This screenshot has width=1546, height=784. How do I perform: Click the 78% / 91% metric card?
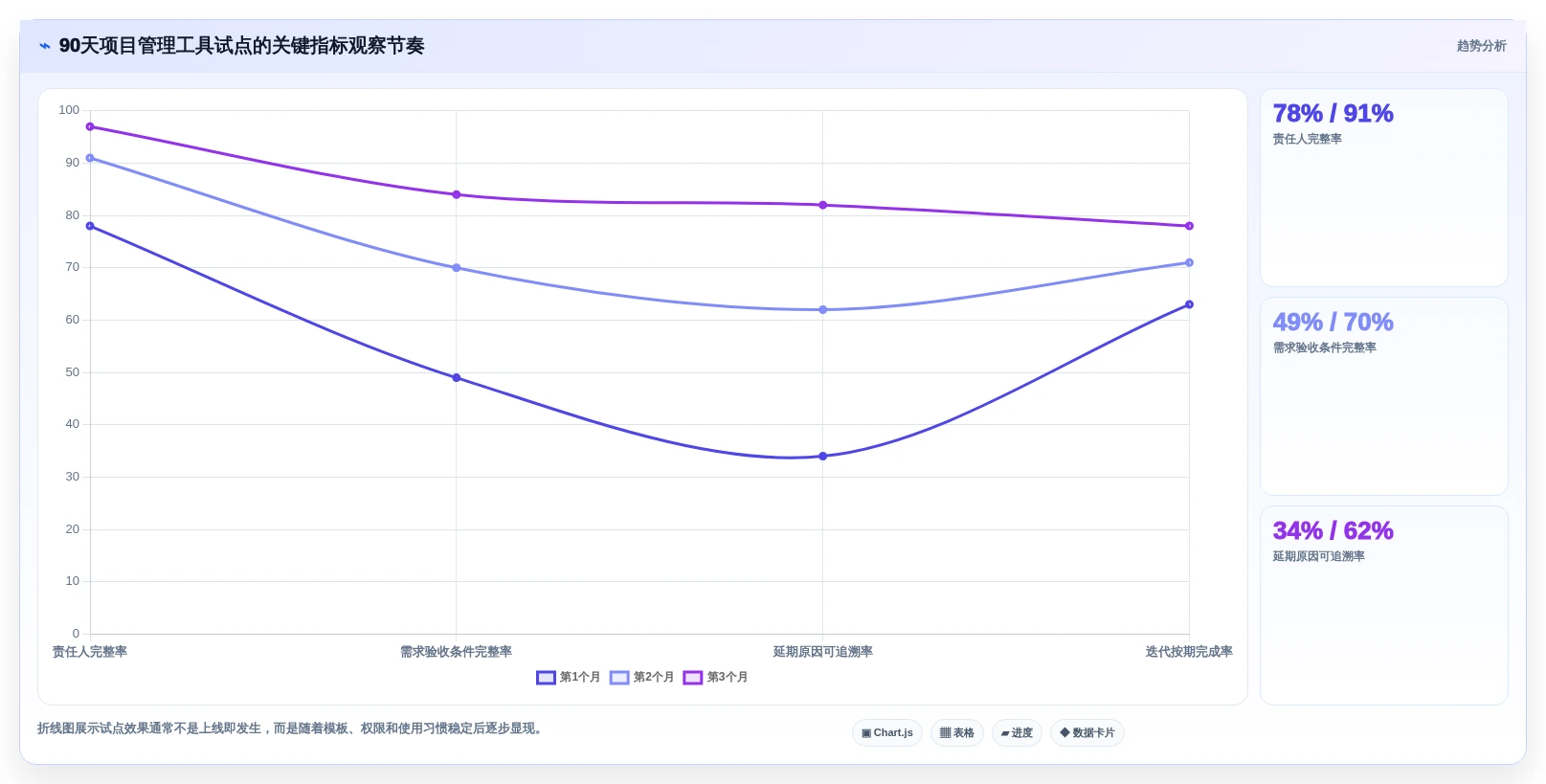coord(1384,188)
